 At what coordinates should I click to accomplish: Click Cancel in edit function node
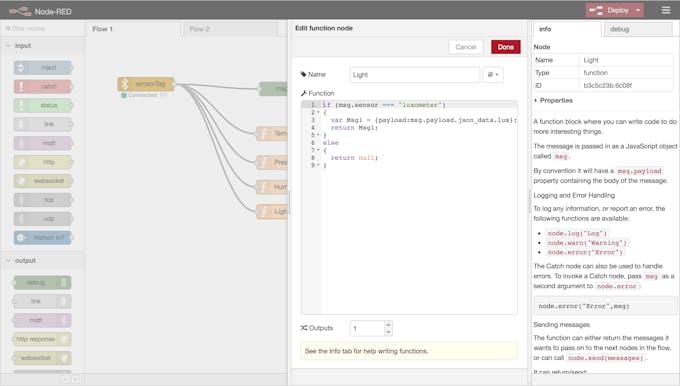(466, 47)
